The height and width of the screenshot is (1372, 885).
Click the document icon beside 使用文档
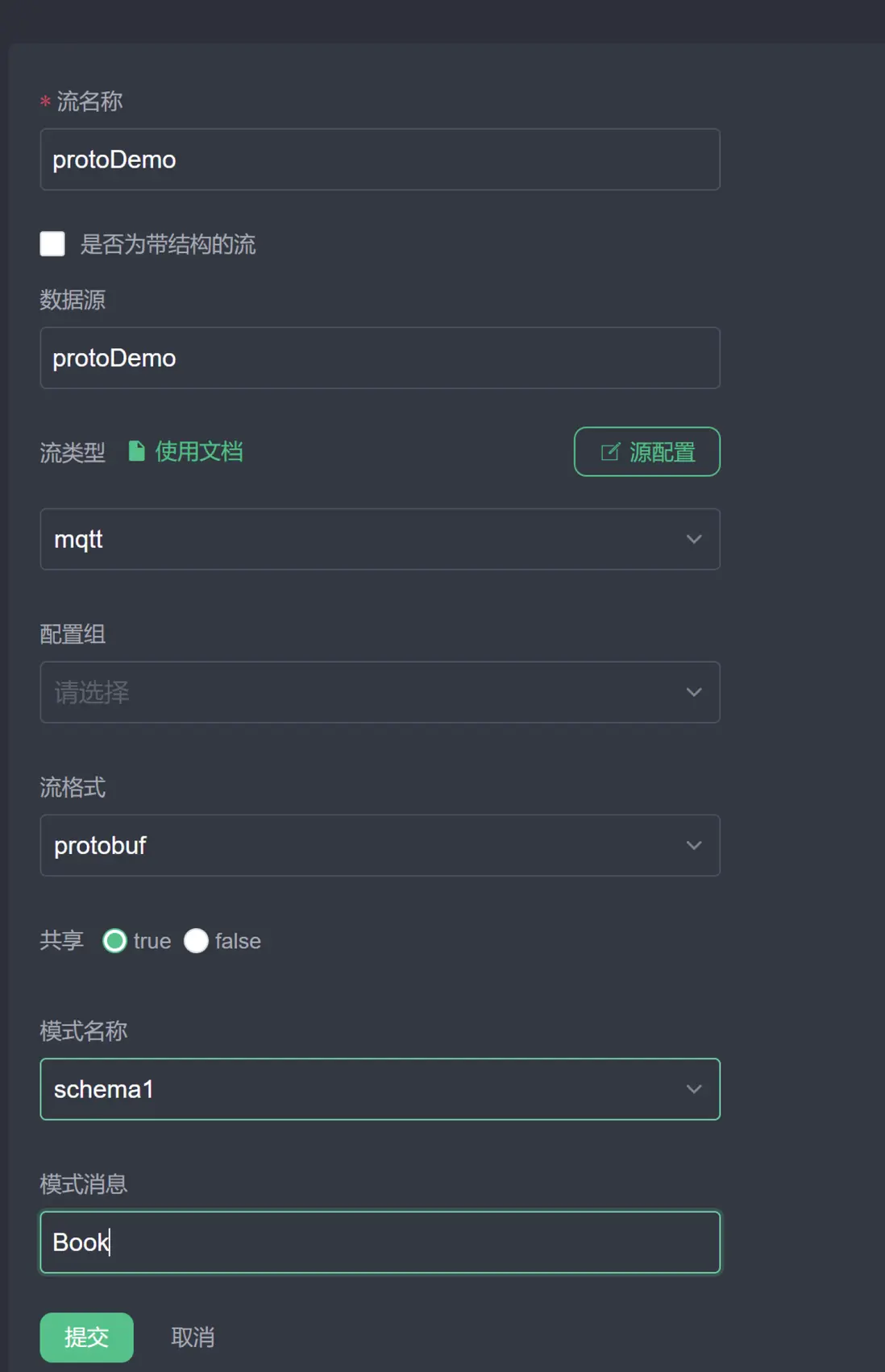(x=137, y=451)
